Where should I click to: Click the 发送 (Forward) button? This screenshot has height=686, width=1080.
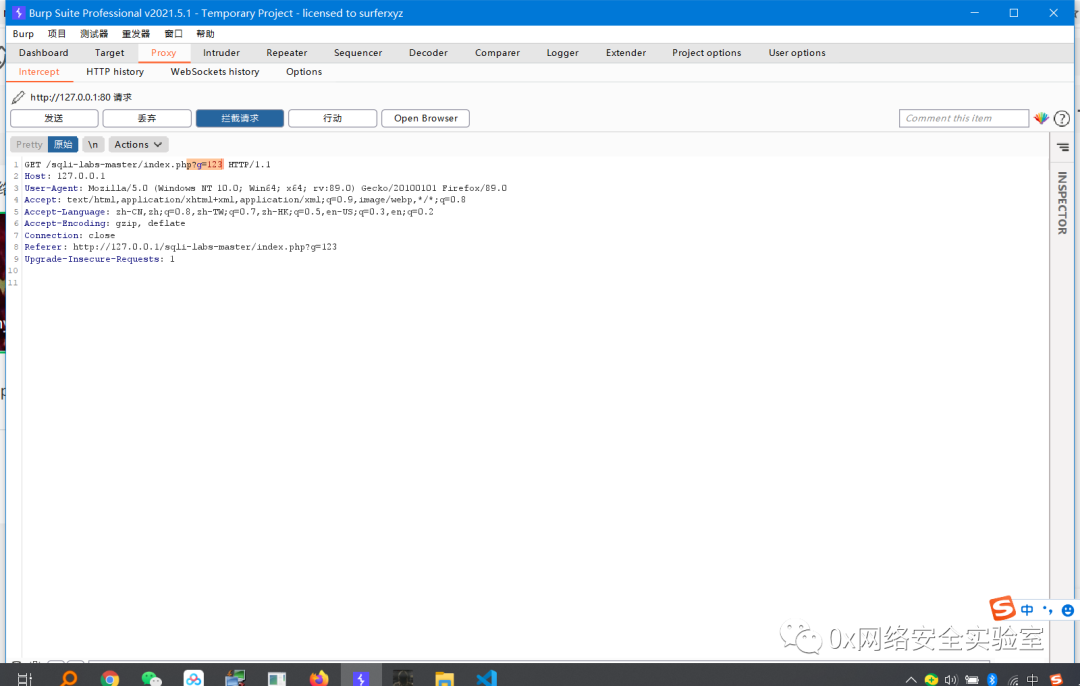click(x=54, y=118)
